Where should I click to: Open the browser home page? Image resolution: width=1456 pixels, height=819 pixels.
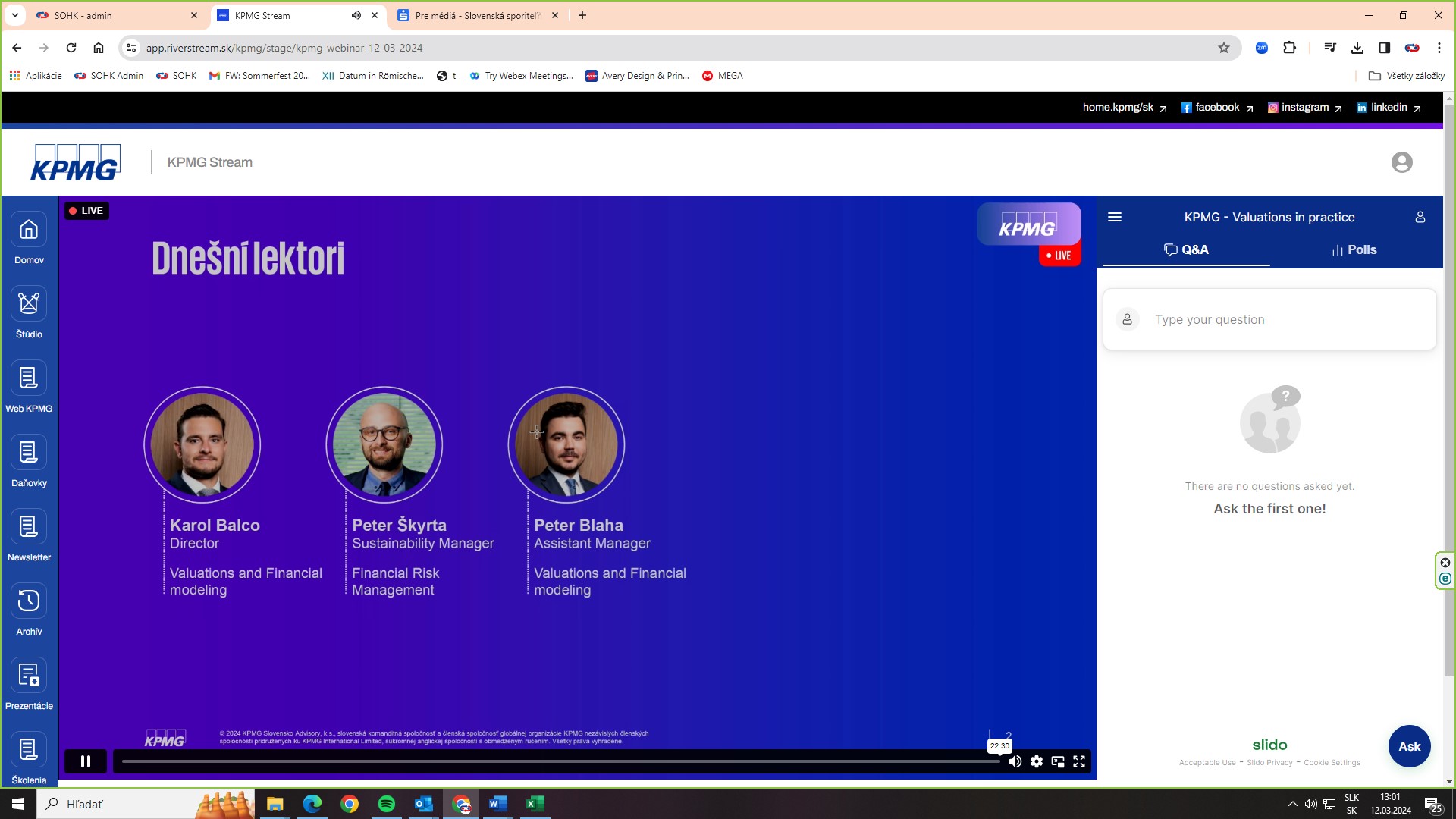(99, 48)
